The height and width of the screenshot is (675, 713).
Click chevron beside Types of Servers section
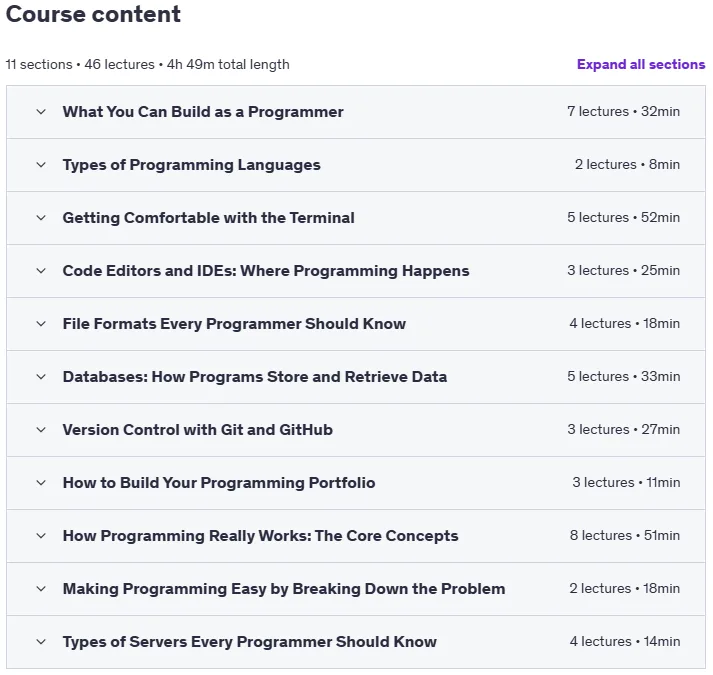pyautogui.click(x=41, y=642)
